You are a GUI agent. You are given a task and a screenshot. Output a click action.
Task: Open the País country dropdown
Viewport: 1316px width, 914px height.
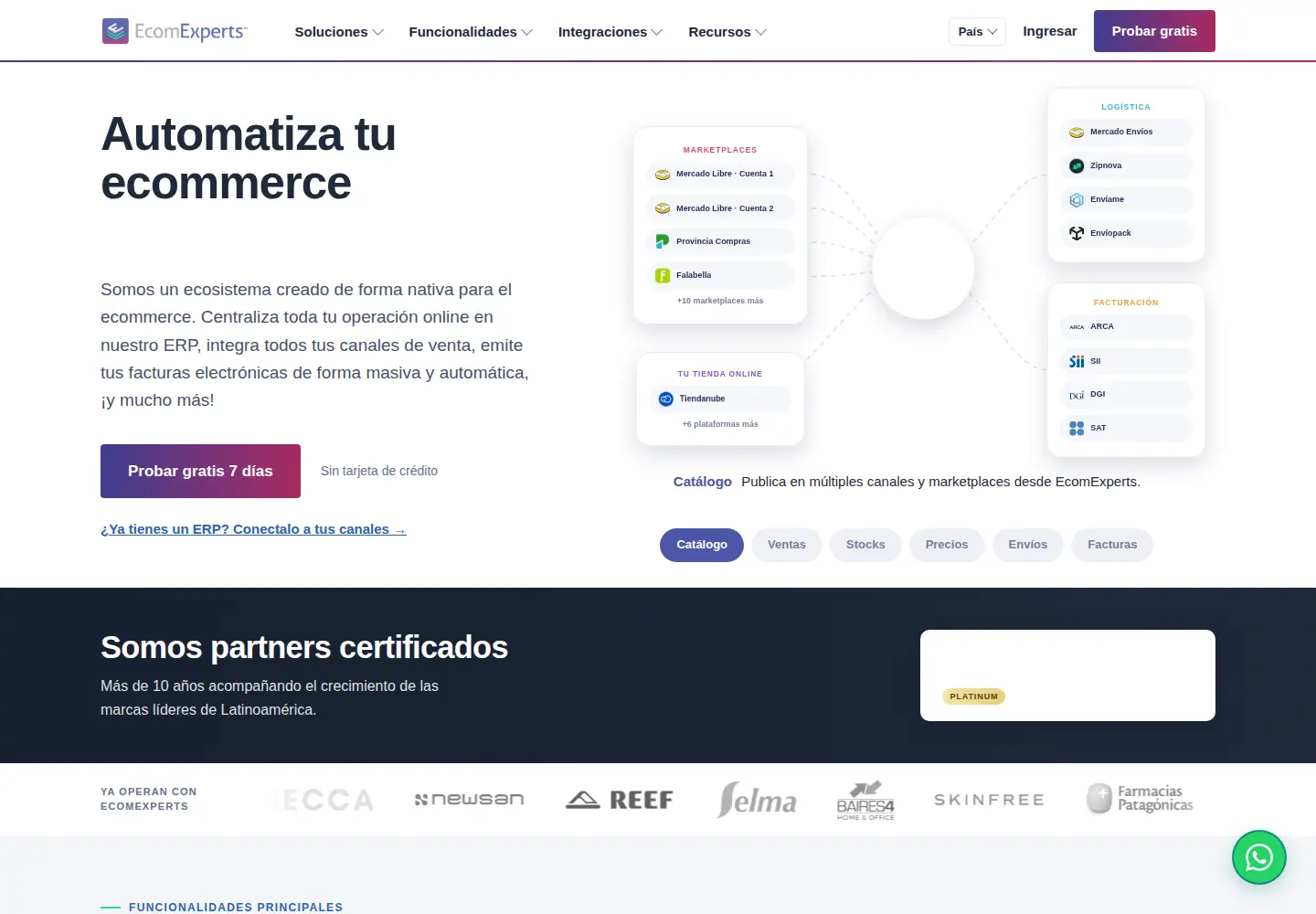coord(977,32)
